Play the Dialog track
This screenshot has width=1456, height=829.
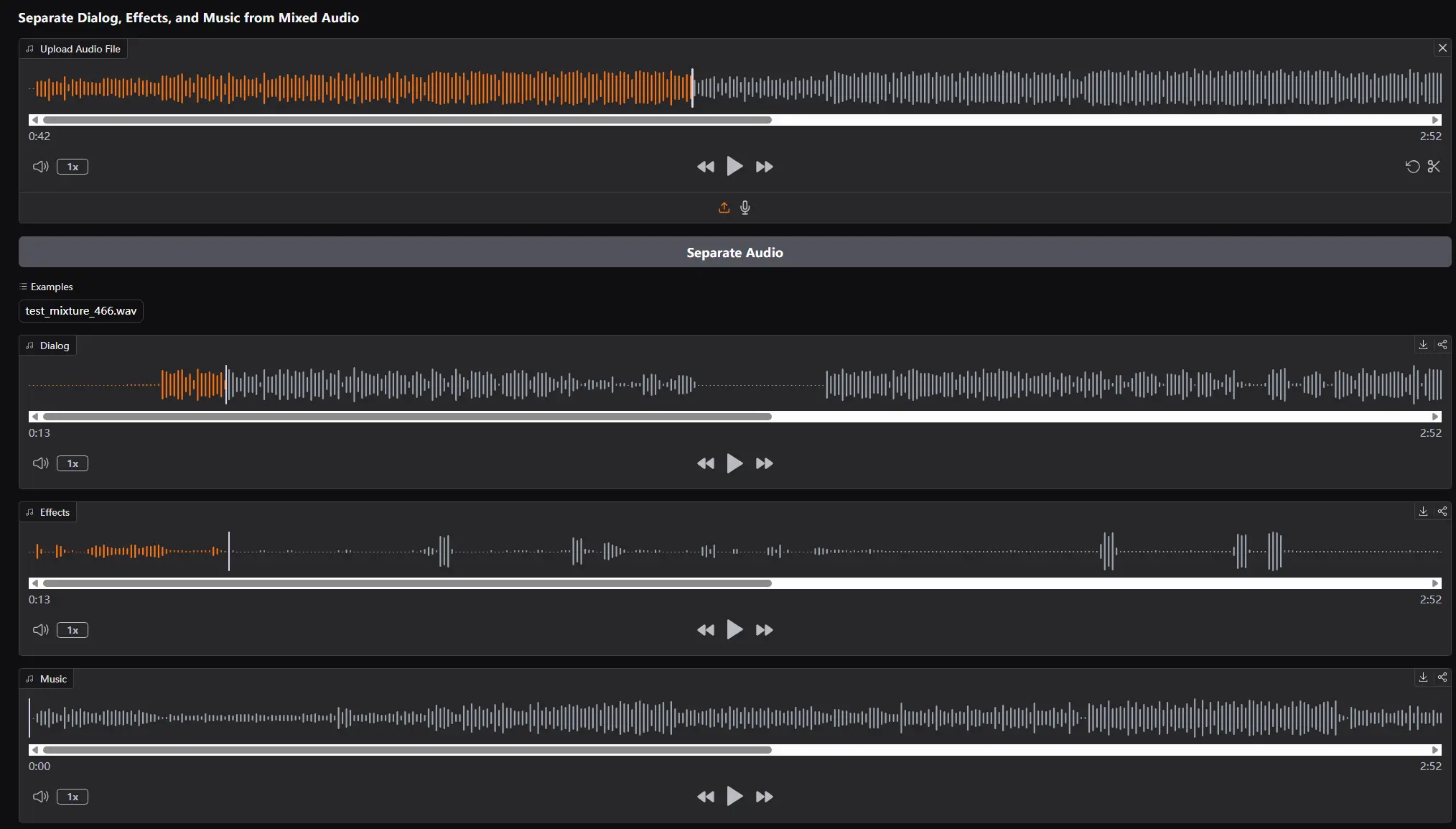click(x=734, y=463)
